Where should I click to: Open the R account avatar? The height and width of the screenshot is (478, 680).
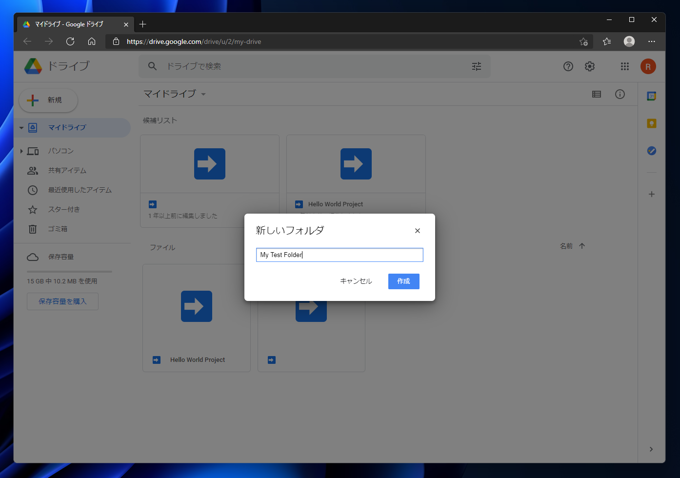[648, 66]
